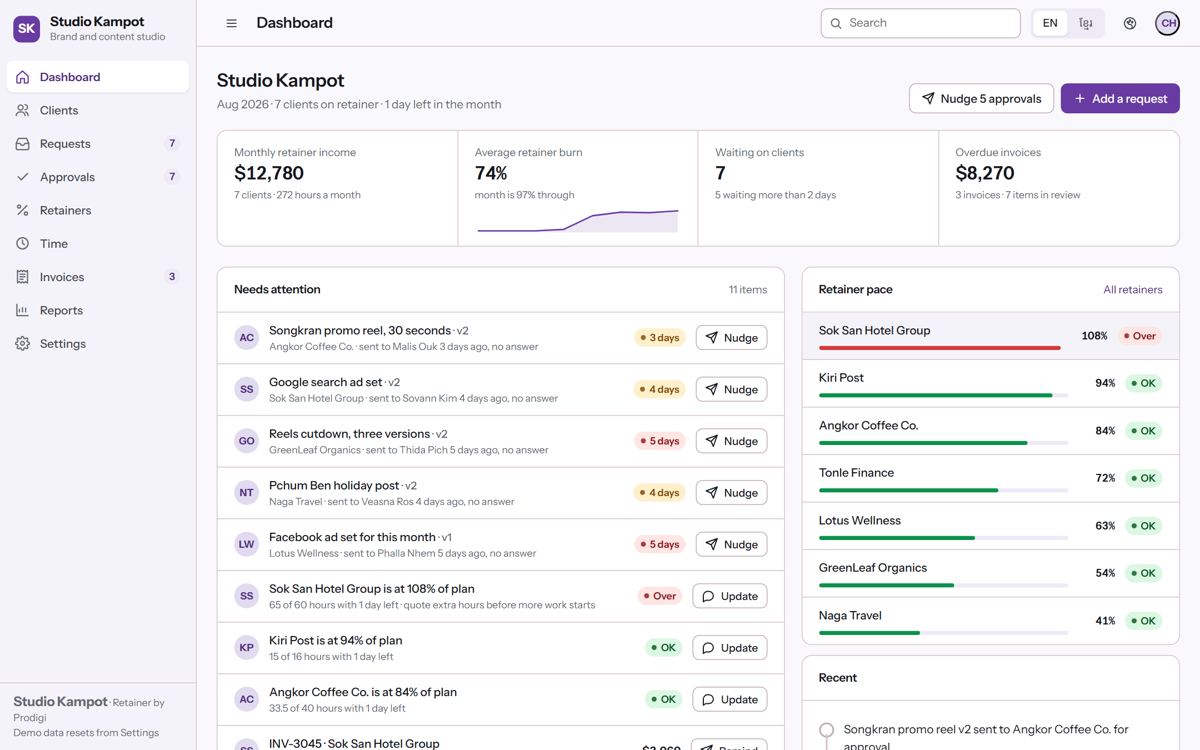The image size is (1200, 750).
Task: Open the Monthly retainer income card
Action: click(338, 188)
